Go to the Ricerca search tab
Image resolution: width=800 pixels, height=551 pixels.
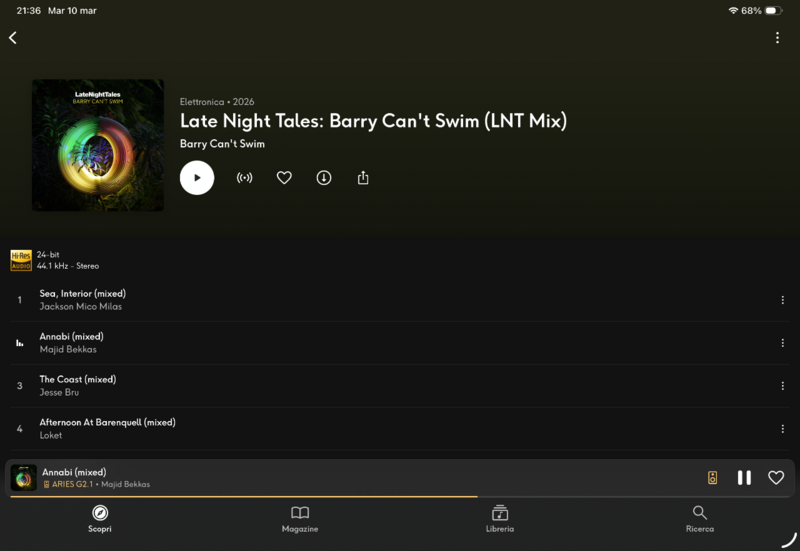(x=700, y=519)
